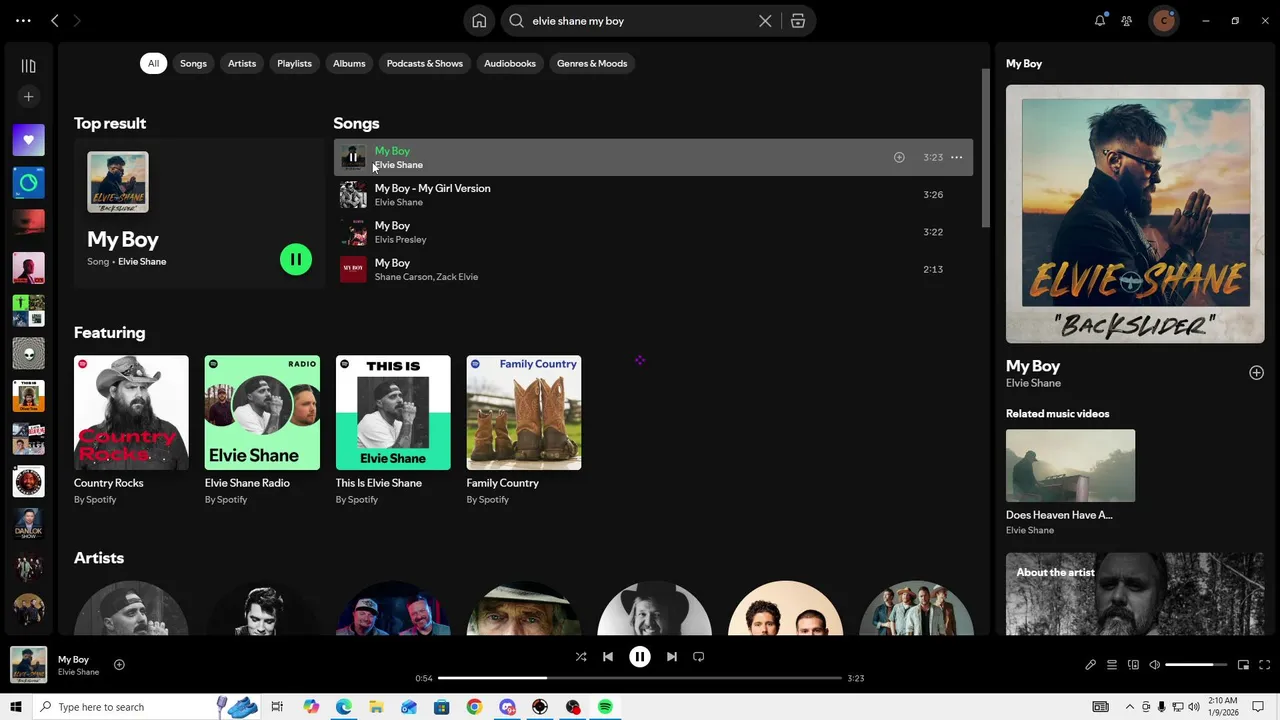Enter full screen mode icon
This screenshot has height=720, width=1280.
tap(1264, 665)
